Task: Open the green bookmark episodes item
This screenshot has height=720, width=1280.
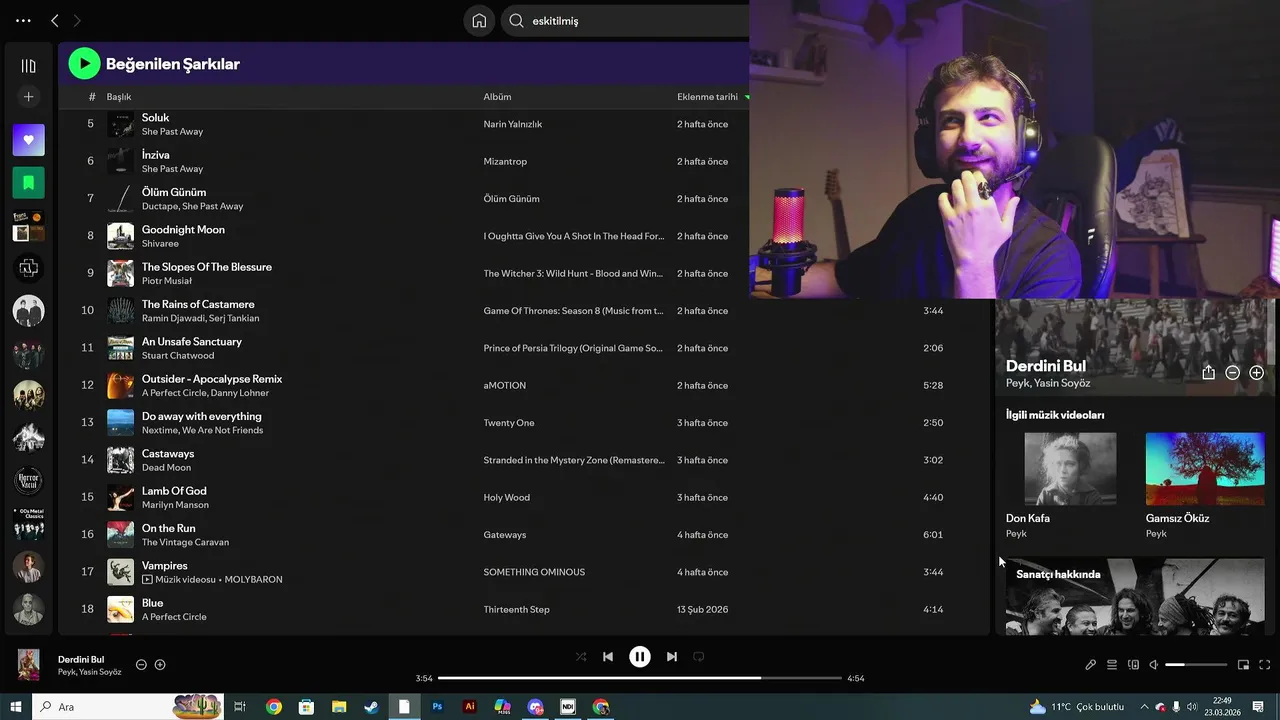Action: tap(28, 183)
